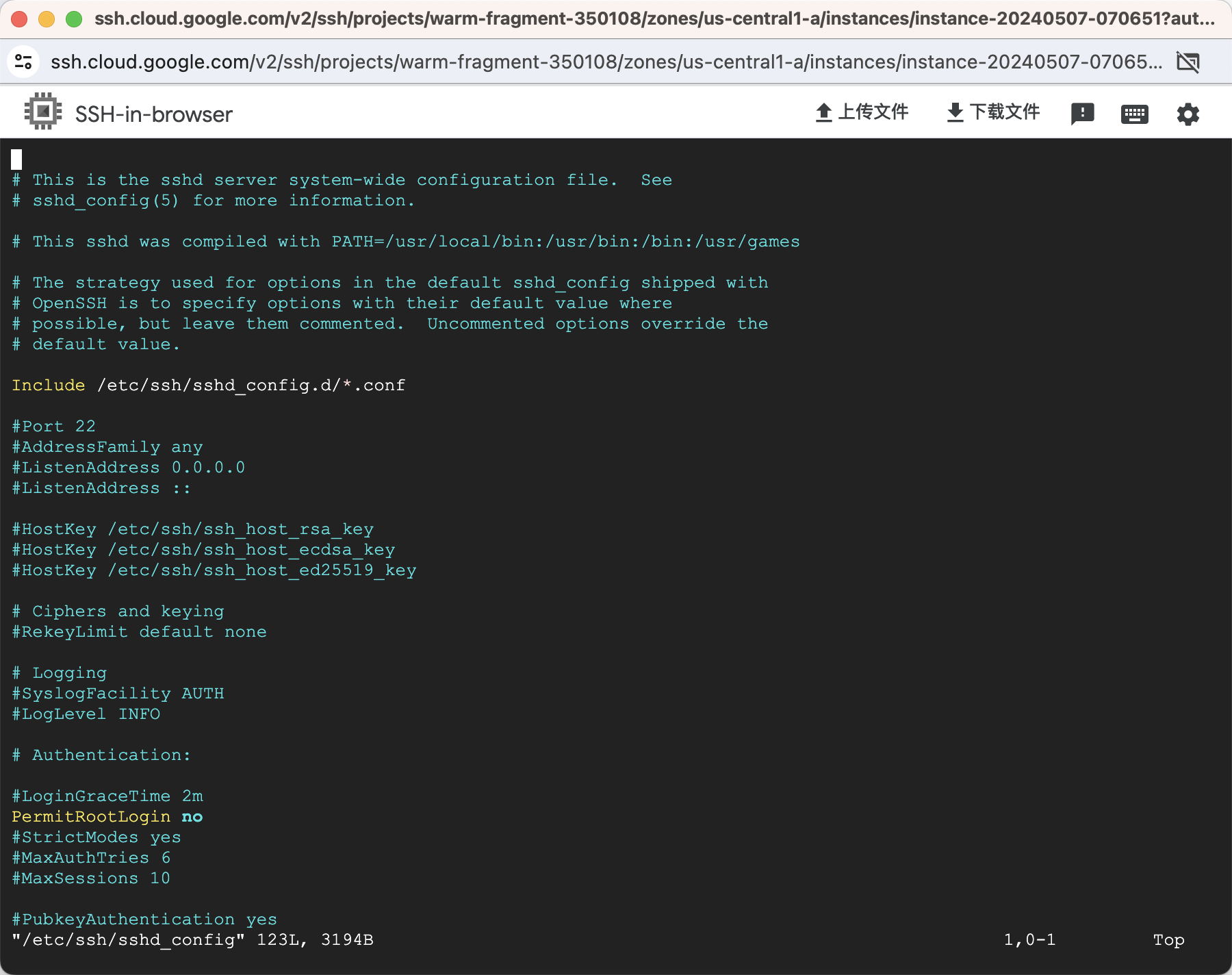Viewport: 1232px width, 975px height.
Task: Click the '#MaxSessions 10' line
Action: click(91, 878)
